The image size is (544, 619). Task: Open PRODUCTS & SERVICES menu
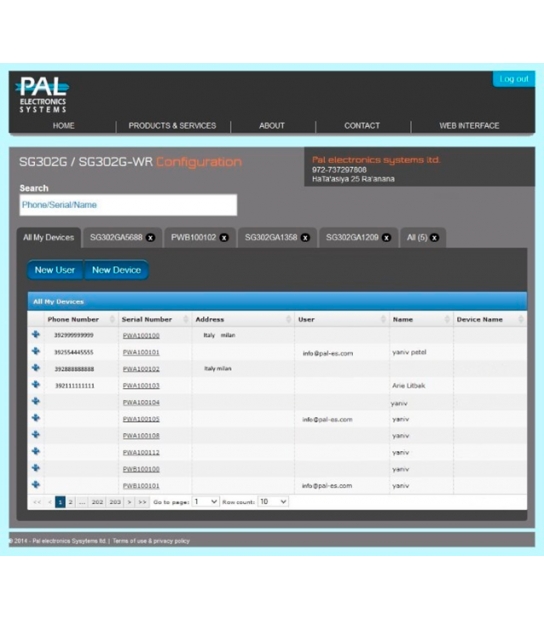coord(172,126)
